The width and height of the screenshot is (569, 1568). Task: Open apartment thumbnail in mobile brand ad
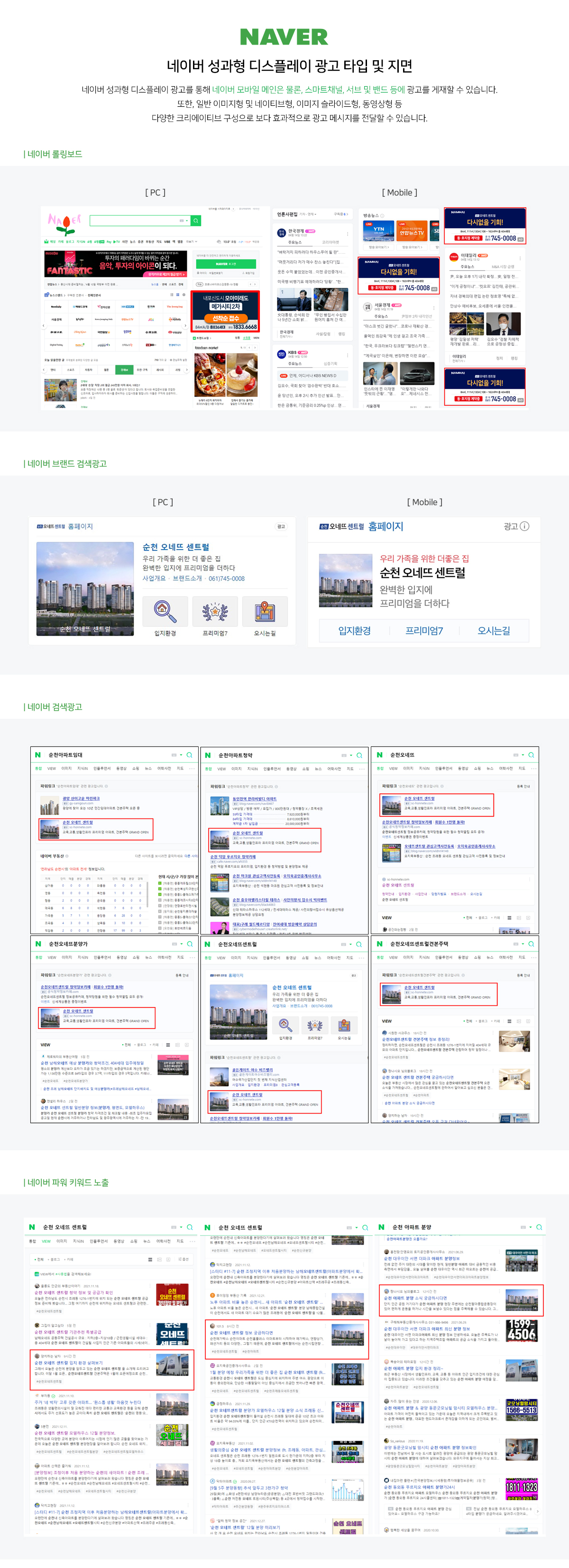coord(346,581)
